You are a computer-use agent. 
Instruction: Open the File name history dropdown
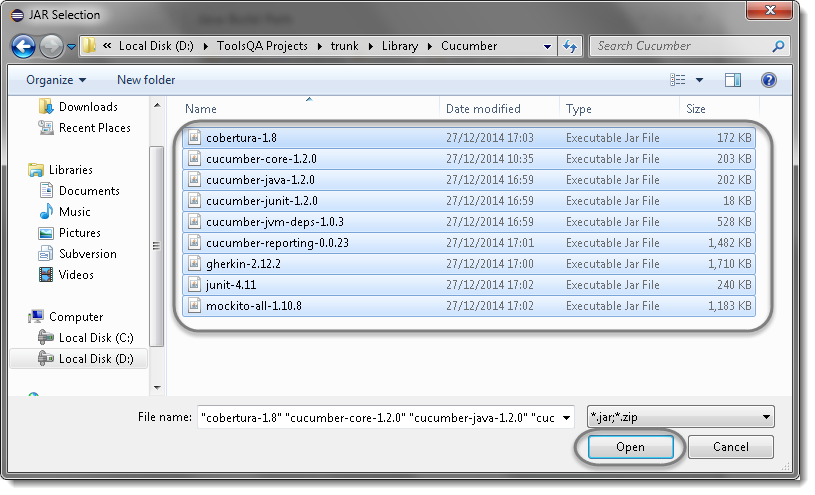(567, 418)
